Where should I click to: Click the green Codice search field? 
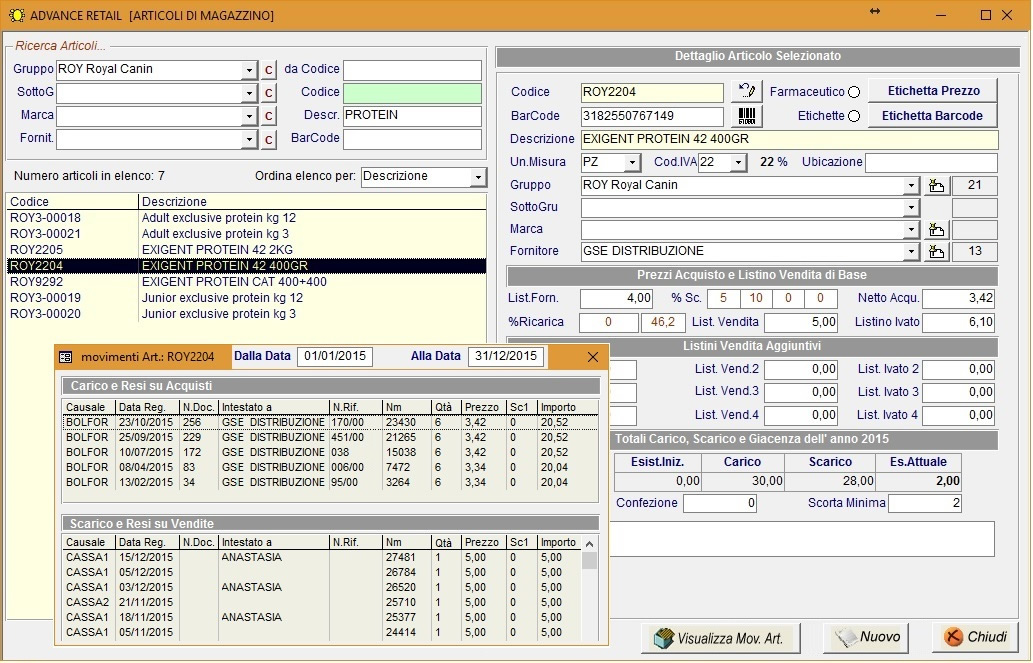tap(412, 93)
